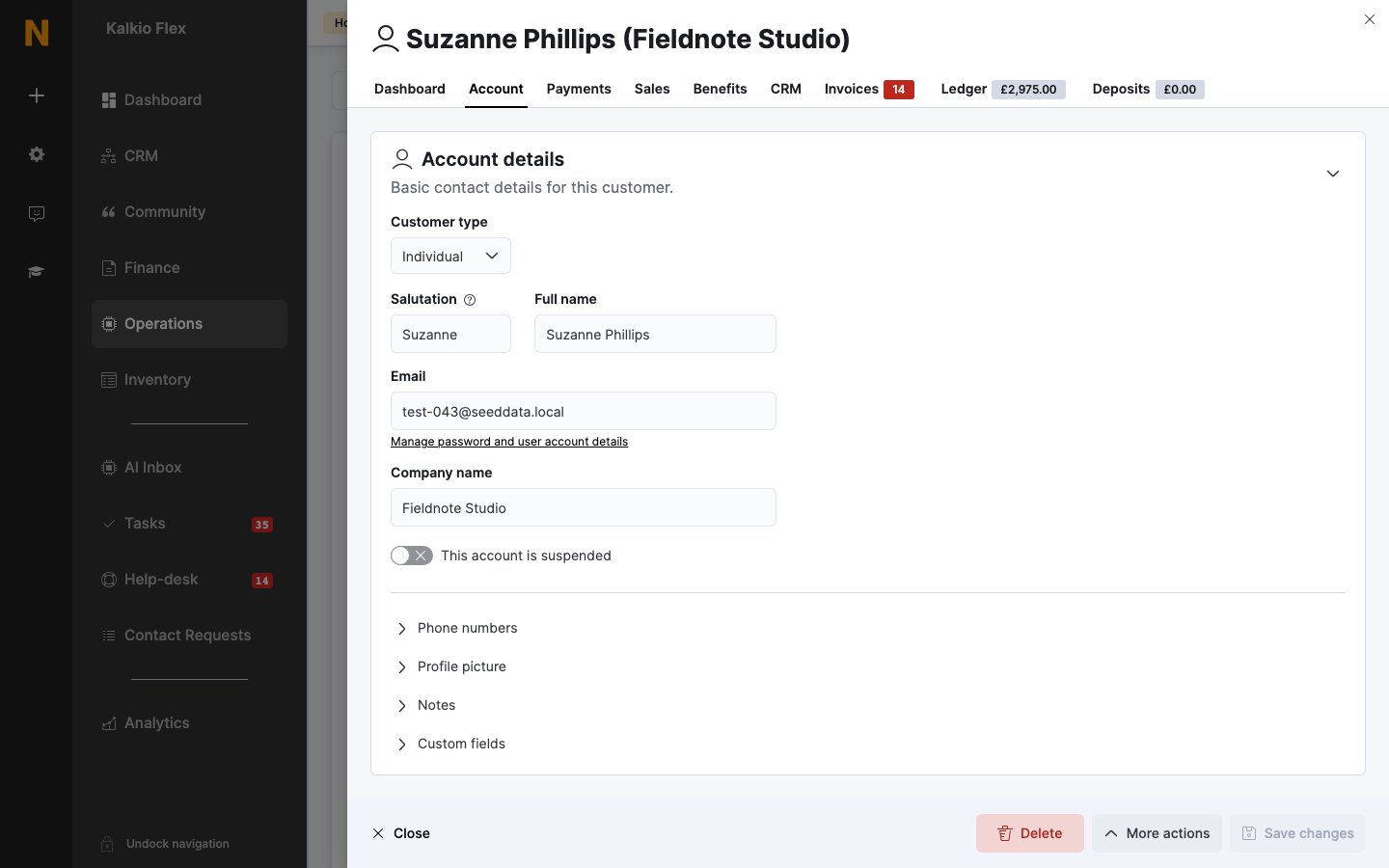Switch to the Sales tab
The image size is (1389, 868).
click(652, 89)
